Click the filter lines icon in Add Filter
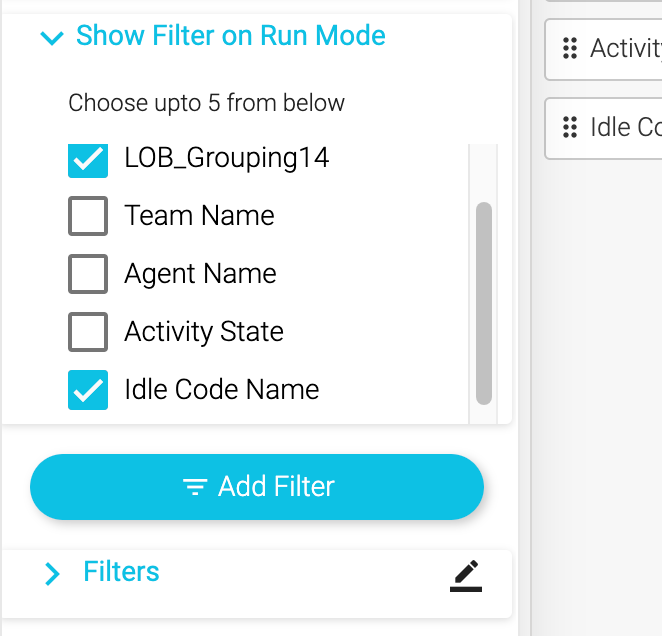The image size is (662, 636). pyautogui.click(x=194, y=487)
